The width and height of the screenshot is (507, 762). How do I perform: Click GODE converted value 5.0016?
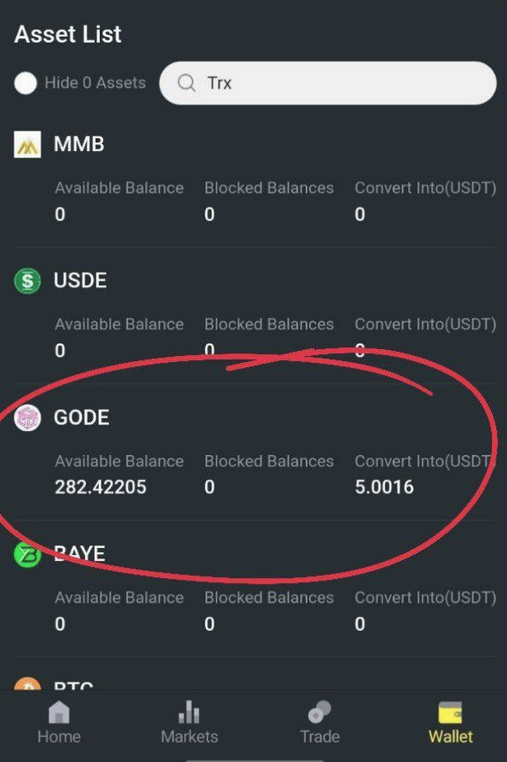pyautogui.click(x=384, y=487)
